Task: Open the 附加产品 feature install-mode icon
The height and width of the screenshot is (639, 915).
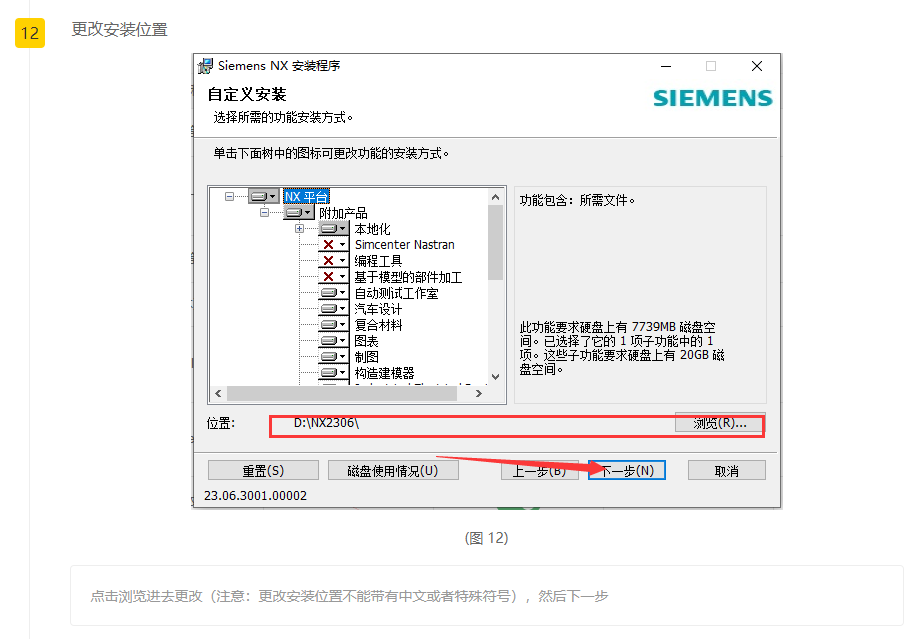Action: (299, 212)
